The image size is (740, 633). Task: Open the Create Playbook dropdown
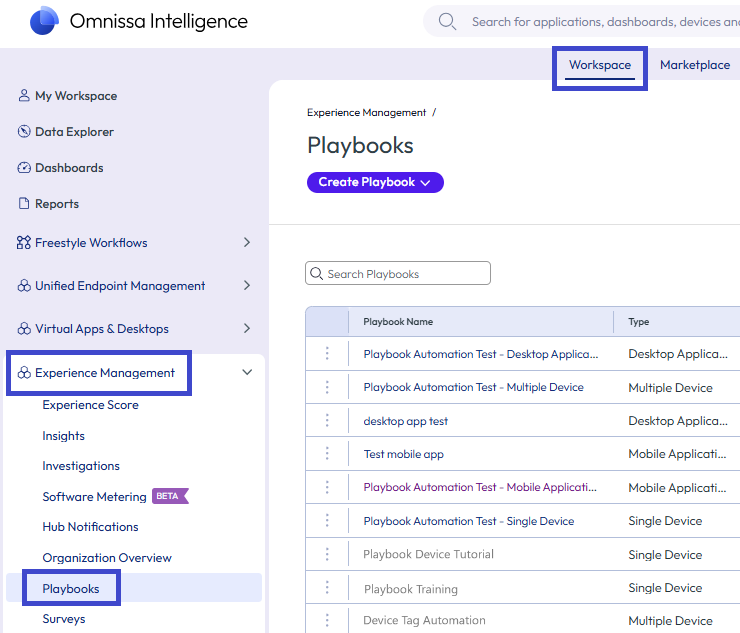pyautogui.click(x=375, y=182)
